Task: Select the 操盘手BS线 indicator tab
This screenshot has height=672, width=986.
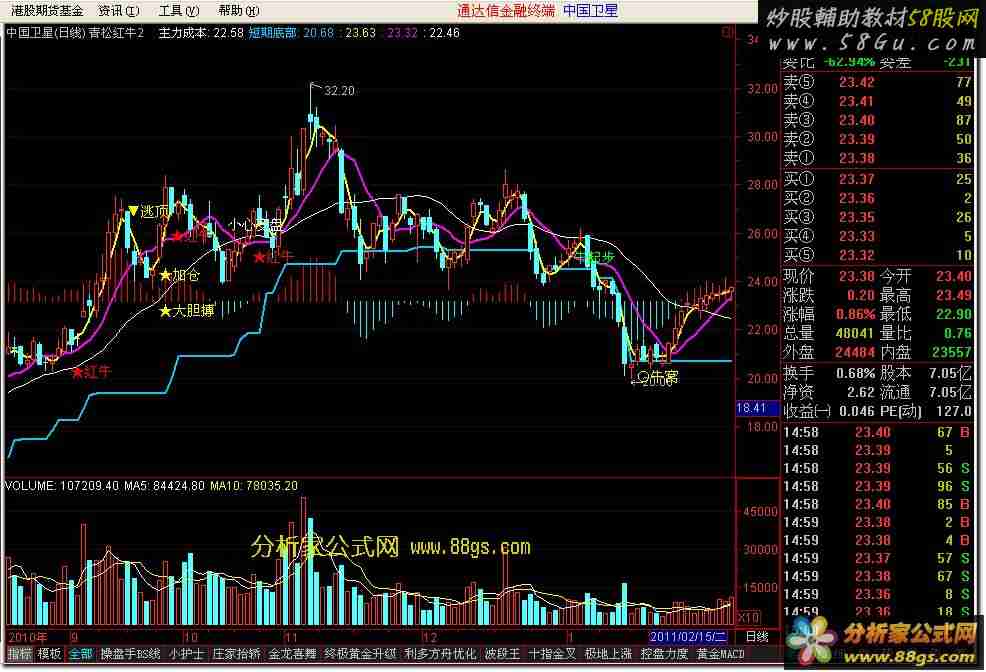Action: point(130,654)
